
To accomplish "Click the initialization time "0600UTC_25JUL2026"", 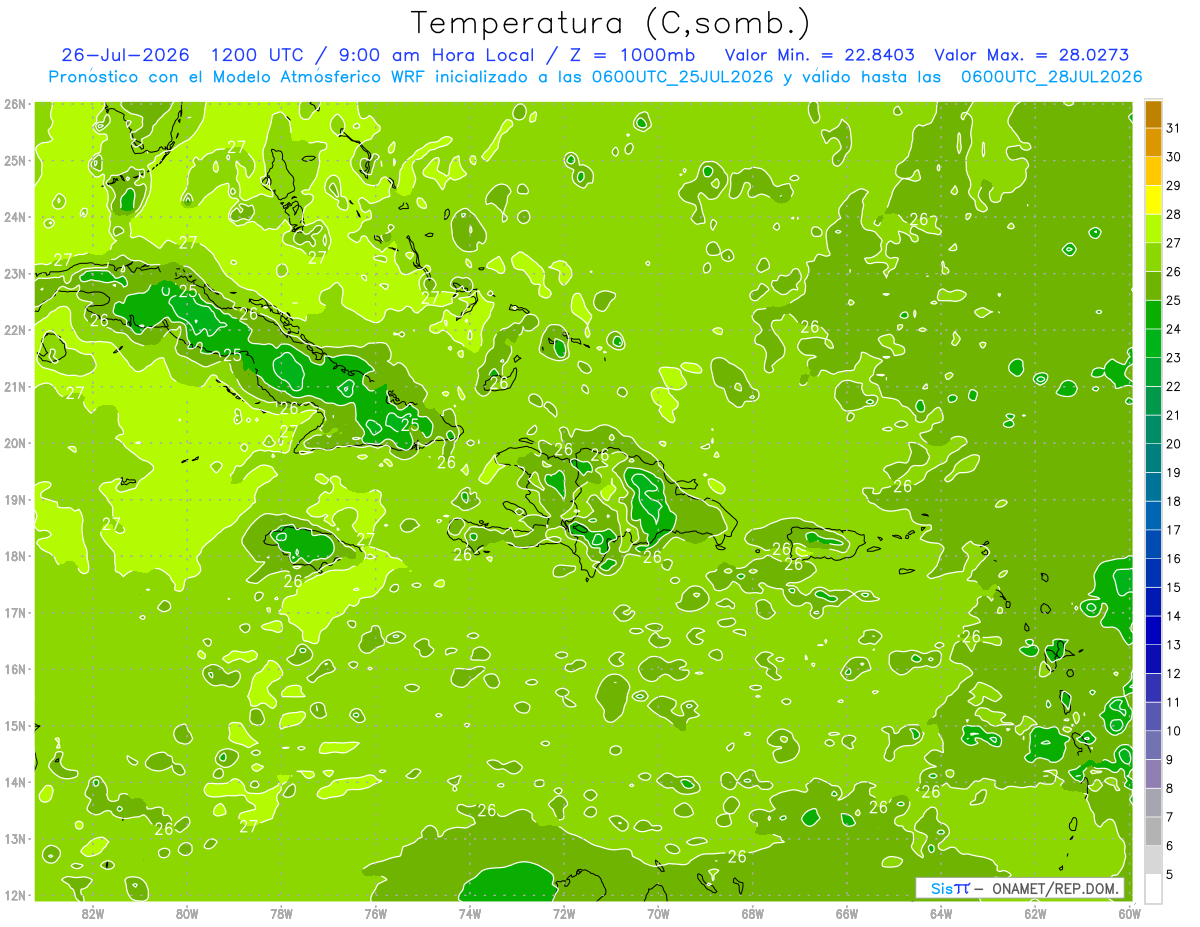I will [681, 77].
